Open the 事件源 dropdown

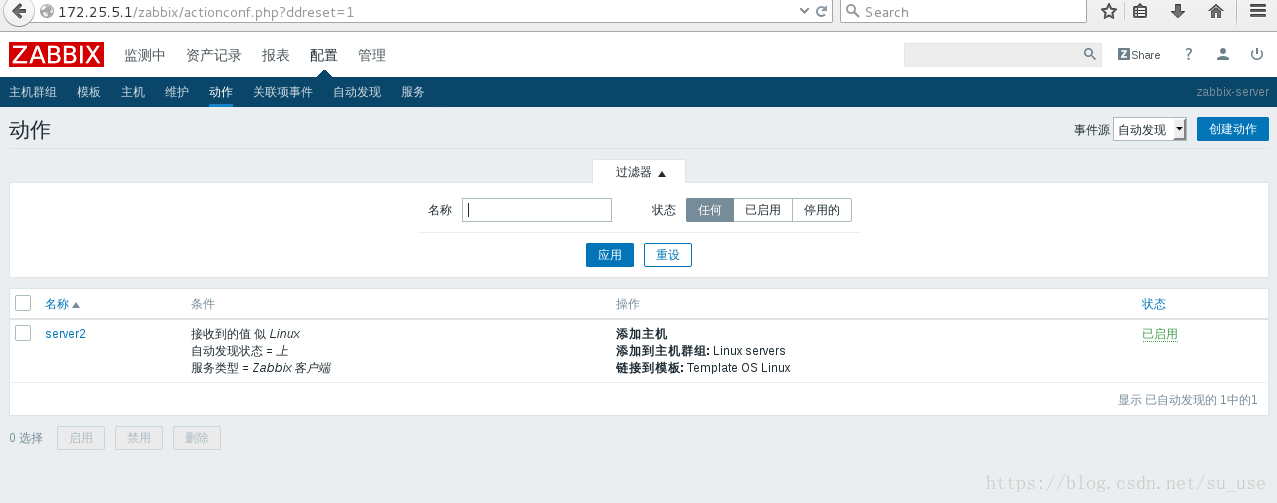click(x=1149, y=129)
